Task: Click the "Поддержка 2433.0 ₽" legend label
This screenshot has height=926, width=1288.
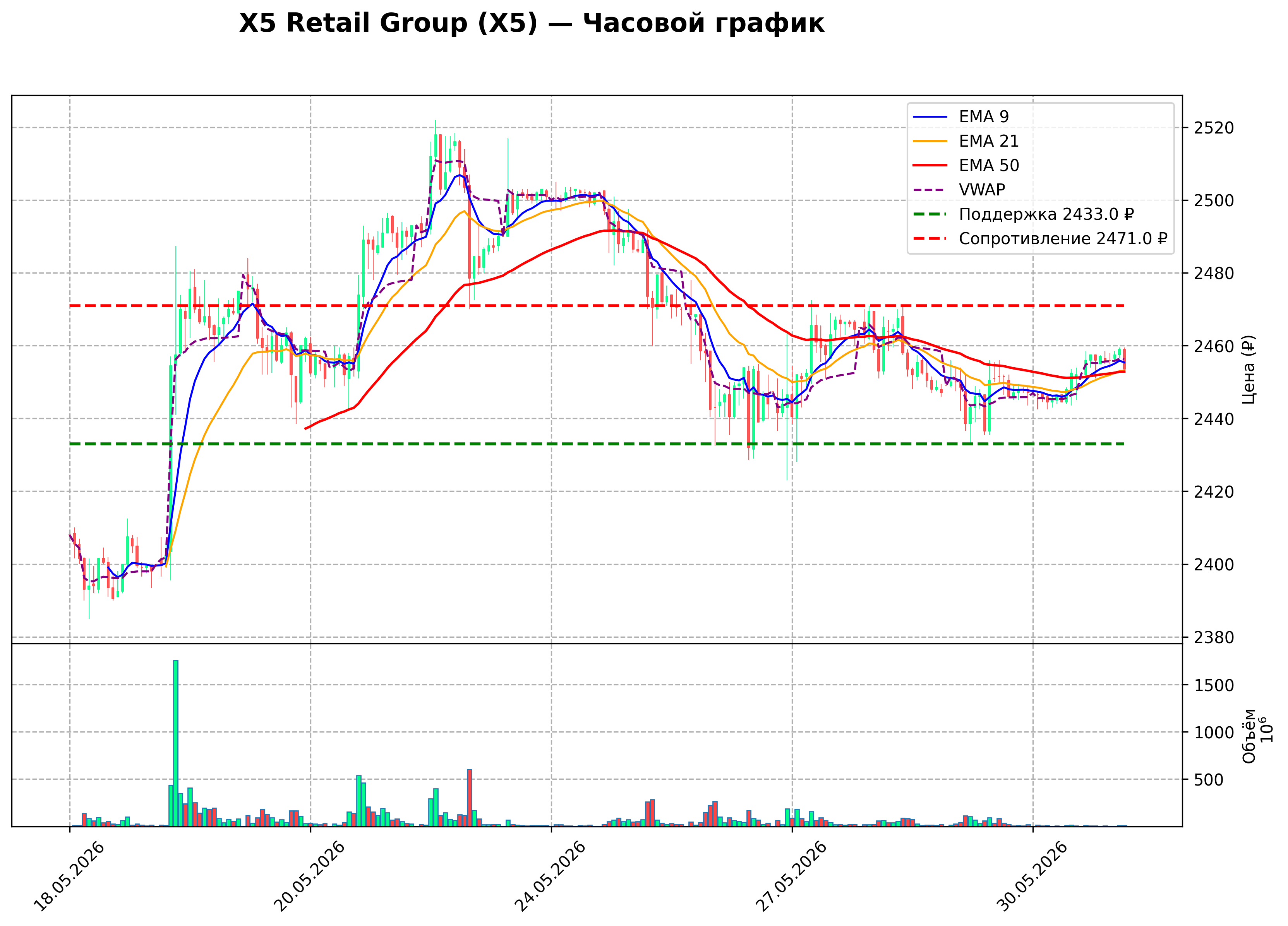Action: [1046, 214]
